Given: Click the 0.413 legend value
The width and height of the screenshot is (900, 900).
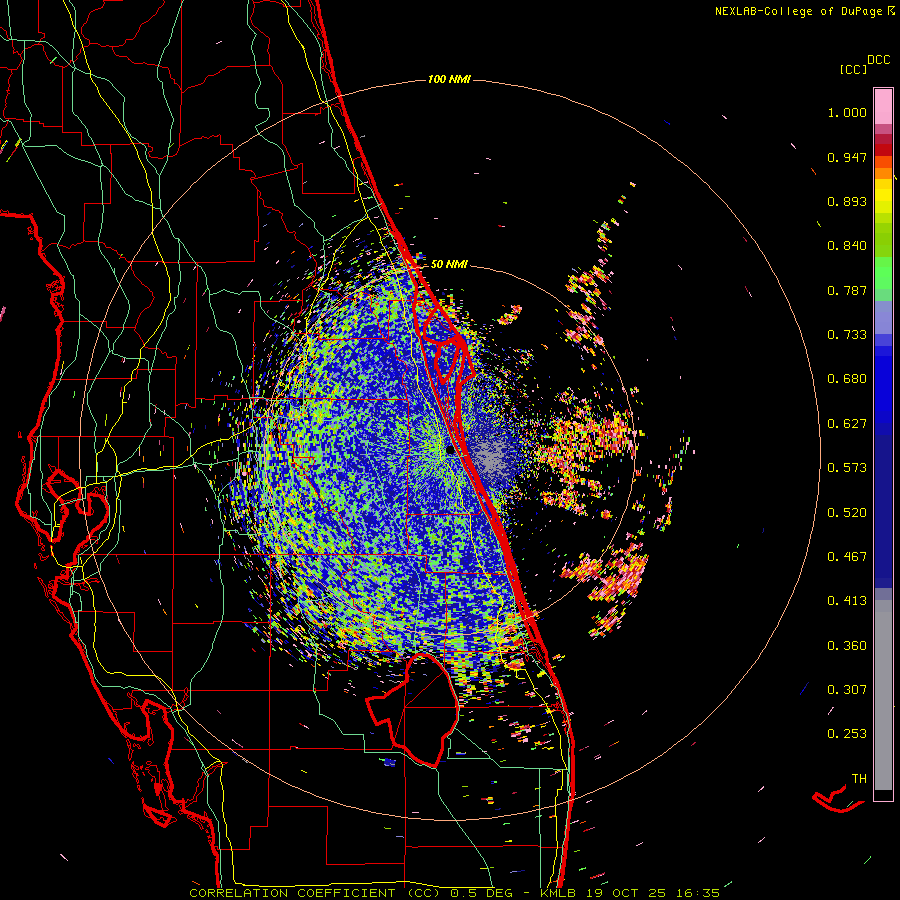Looking at the screenshot, I should tap(847, 601).
